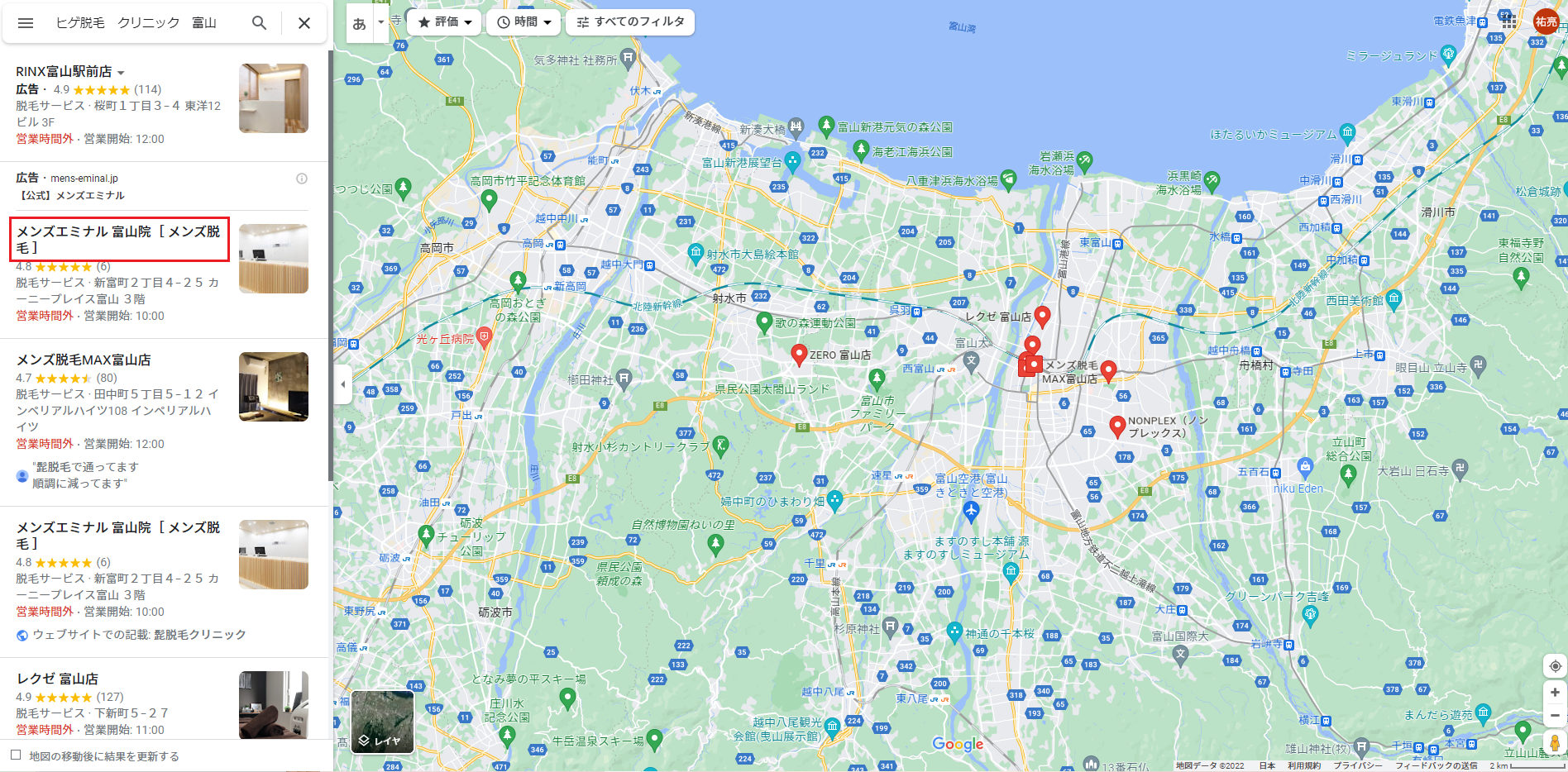
Task: Click the red pin for ZERO 富山店
Action: (x=799, y=355)
